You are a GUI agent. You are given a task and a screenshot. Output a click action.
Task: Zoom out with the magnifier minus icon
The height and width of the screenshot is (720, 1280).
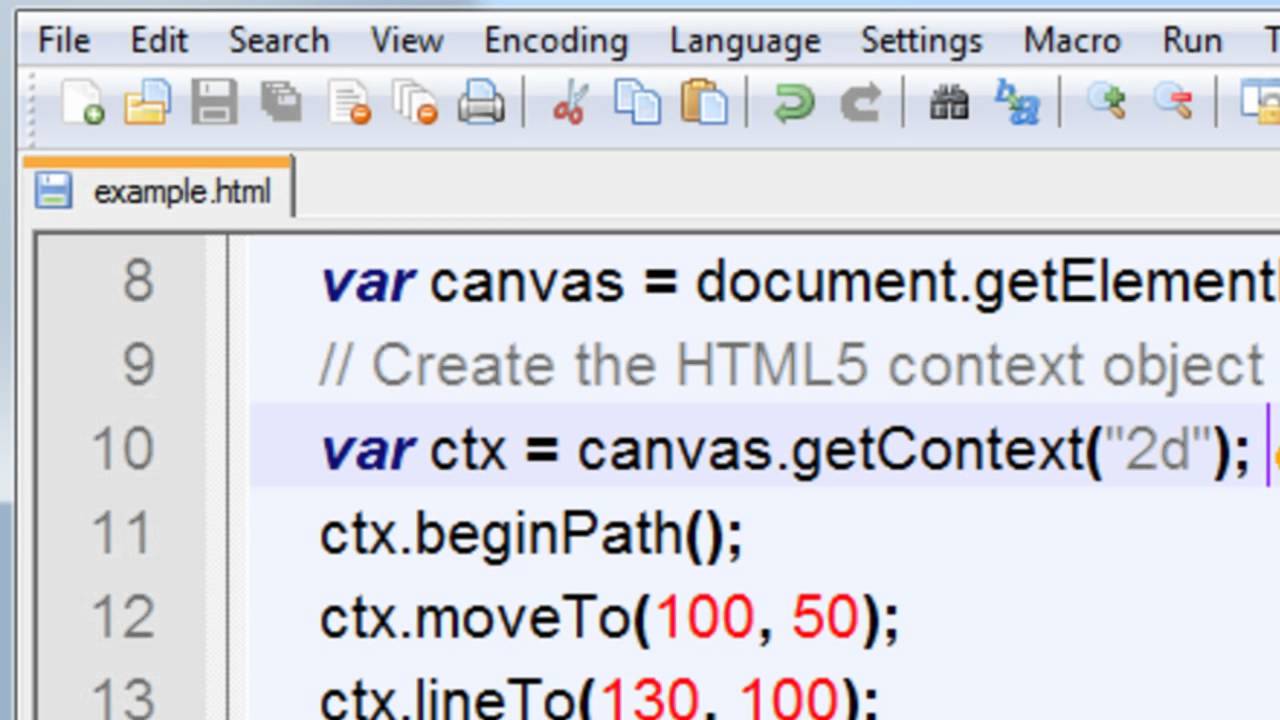(1172, 102)
